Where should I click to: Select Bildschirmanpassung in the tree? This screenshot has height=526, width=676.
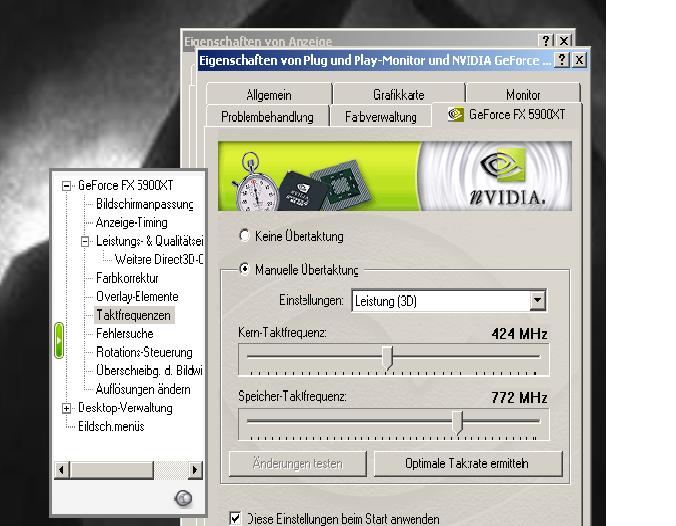(x=144, y=204)
